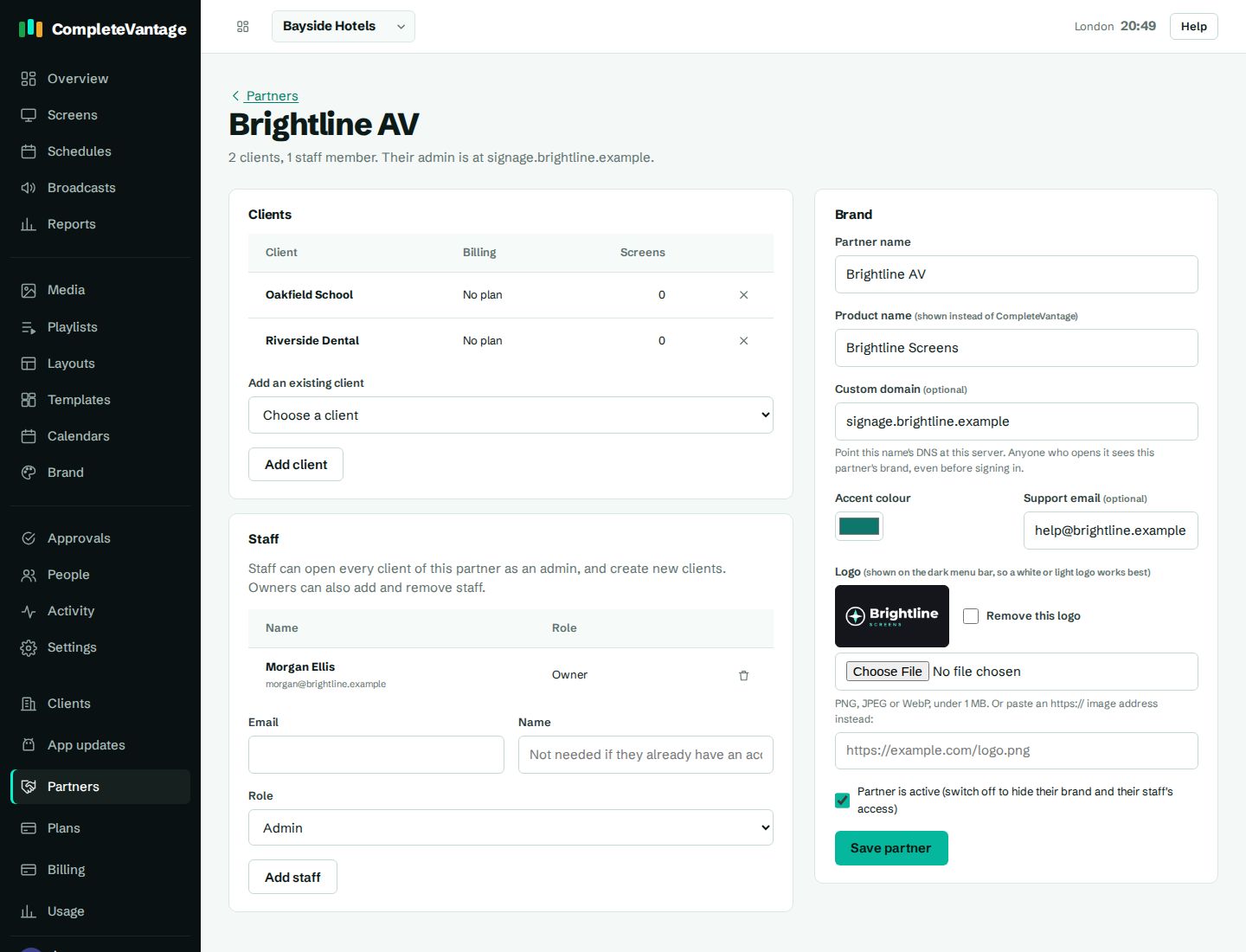Click the Oakfield School client name
Screen dimensions: 1246x952
[309, 295]
